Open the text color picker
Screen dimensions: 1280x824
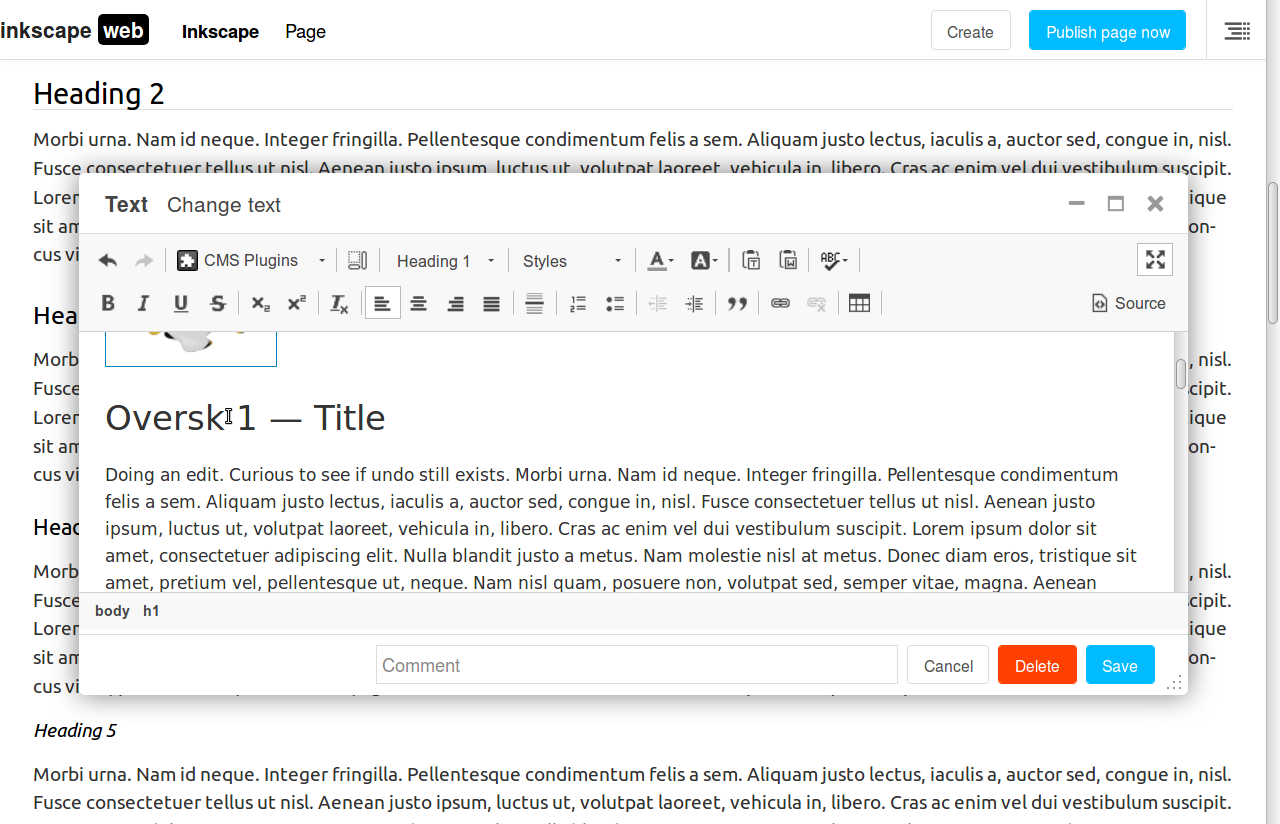[659, 261]
